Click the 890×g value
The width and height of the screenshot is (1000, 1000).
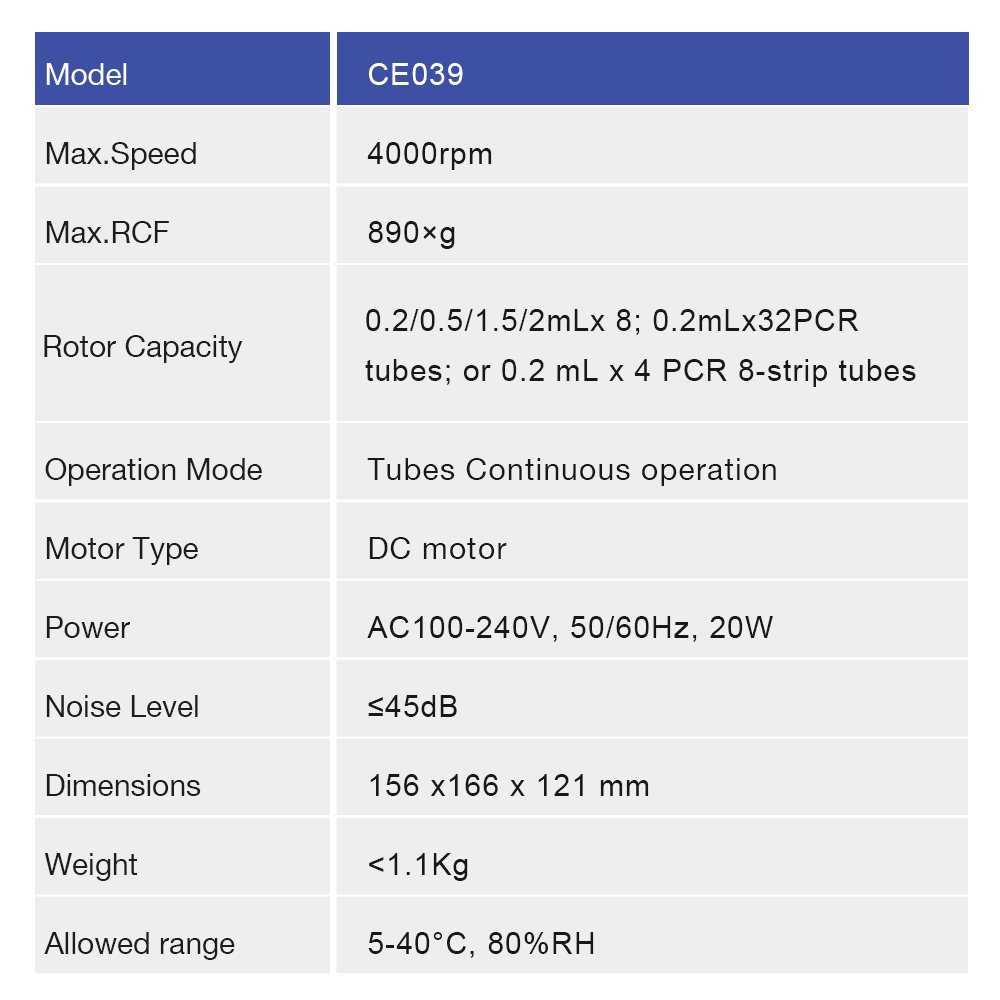click(412, 233)
